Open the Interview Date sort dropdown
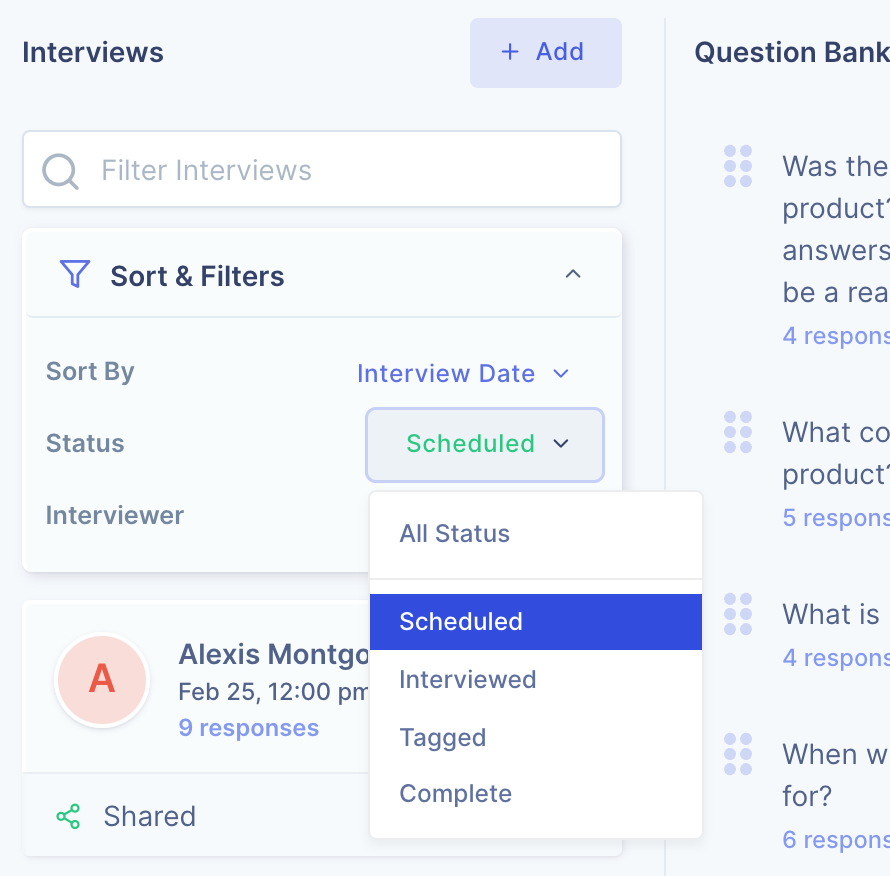 [463, 374]
